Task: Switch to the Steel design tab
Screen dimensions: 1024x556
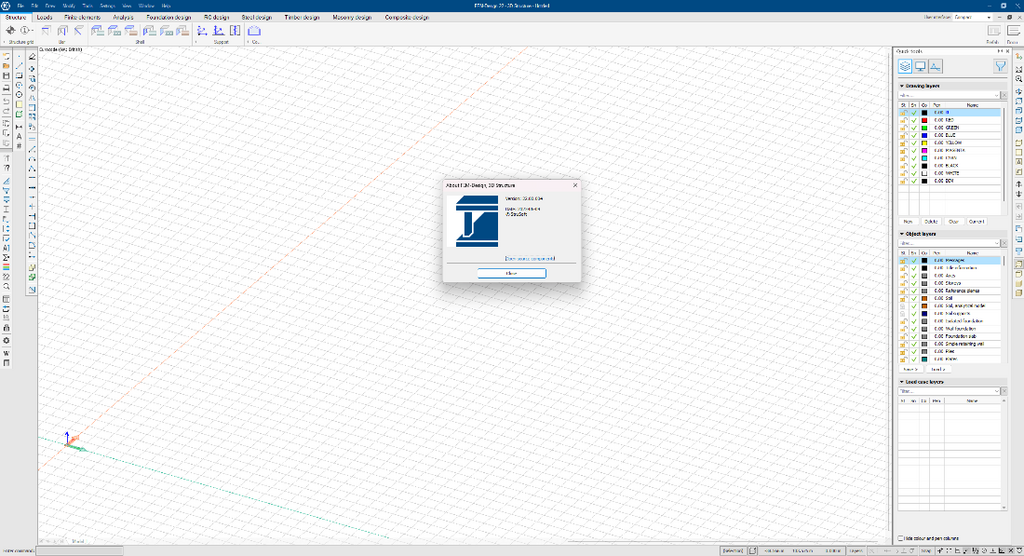Action: (x=257, y=18)
